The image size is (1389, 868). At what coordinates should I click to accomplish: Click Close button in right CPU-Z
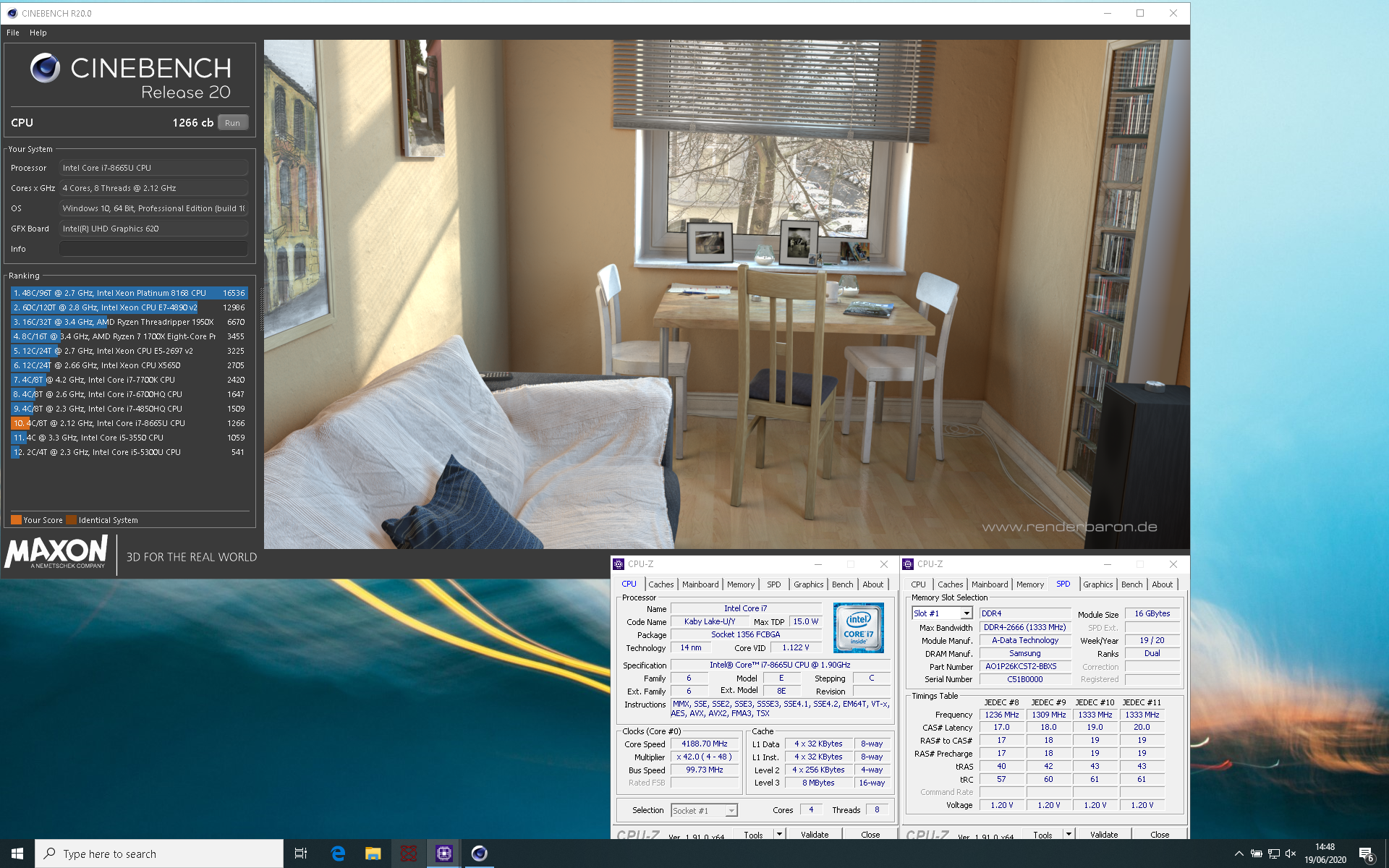click(1160, 835)
